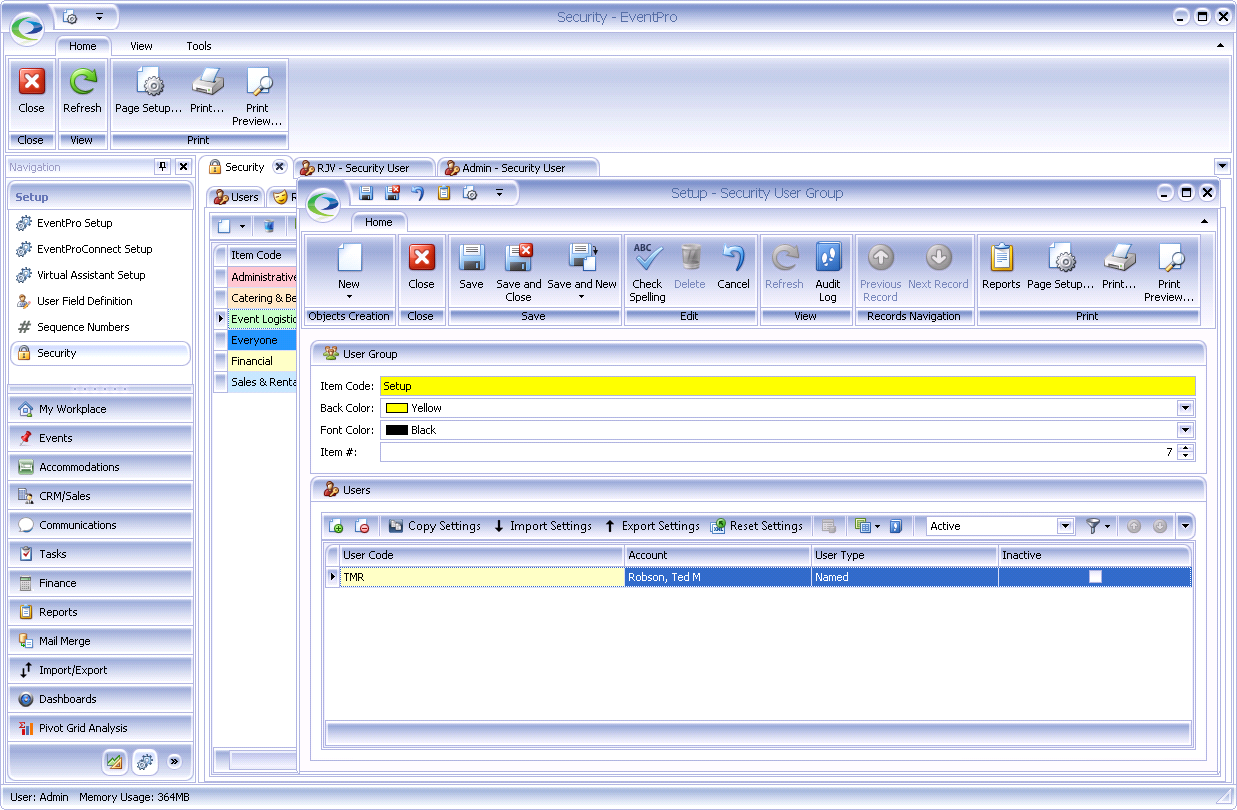Click the chart icon at the navigation panel bottom
Viewport: 1237px width, 810px height.
pyautogui.click(x=115, y=762)
